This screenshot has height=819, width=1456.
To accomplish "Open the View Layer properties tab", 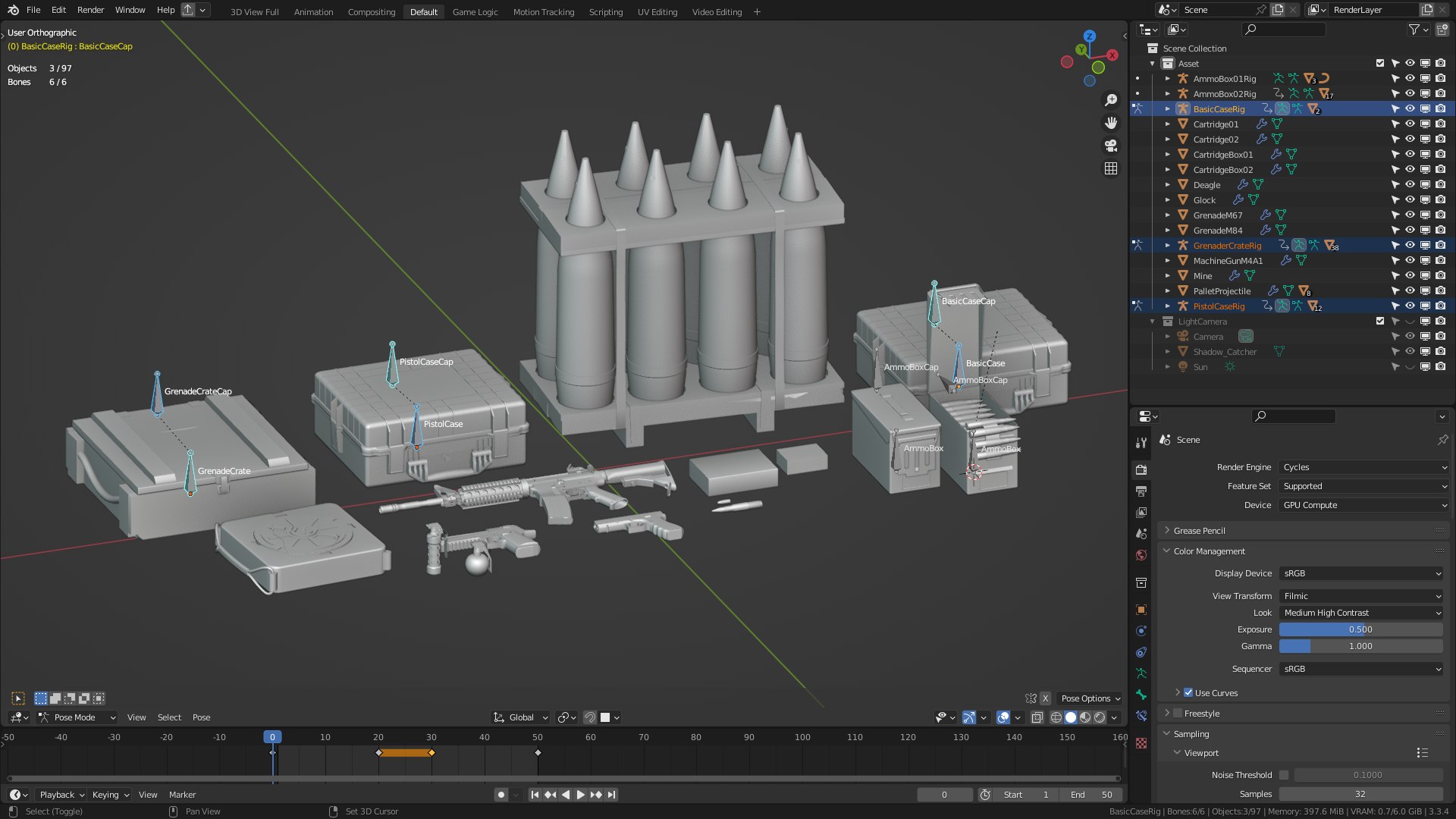I will click(1141, 513).
